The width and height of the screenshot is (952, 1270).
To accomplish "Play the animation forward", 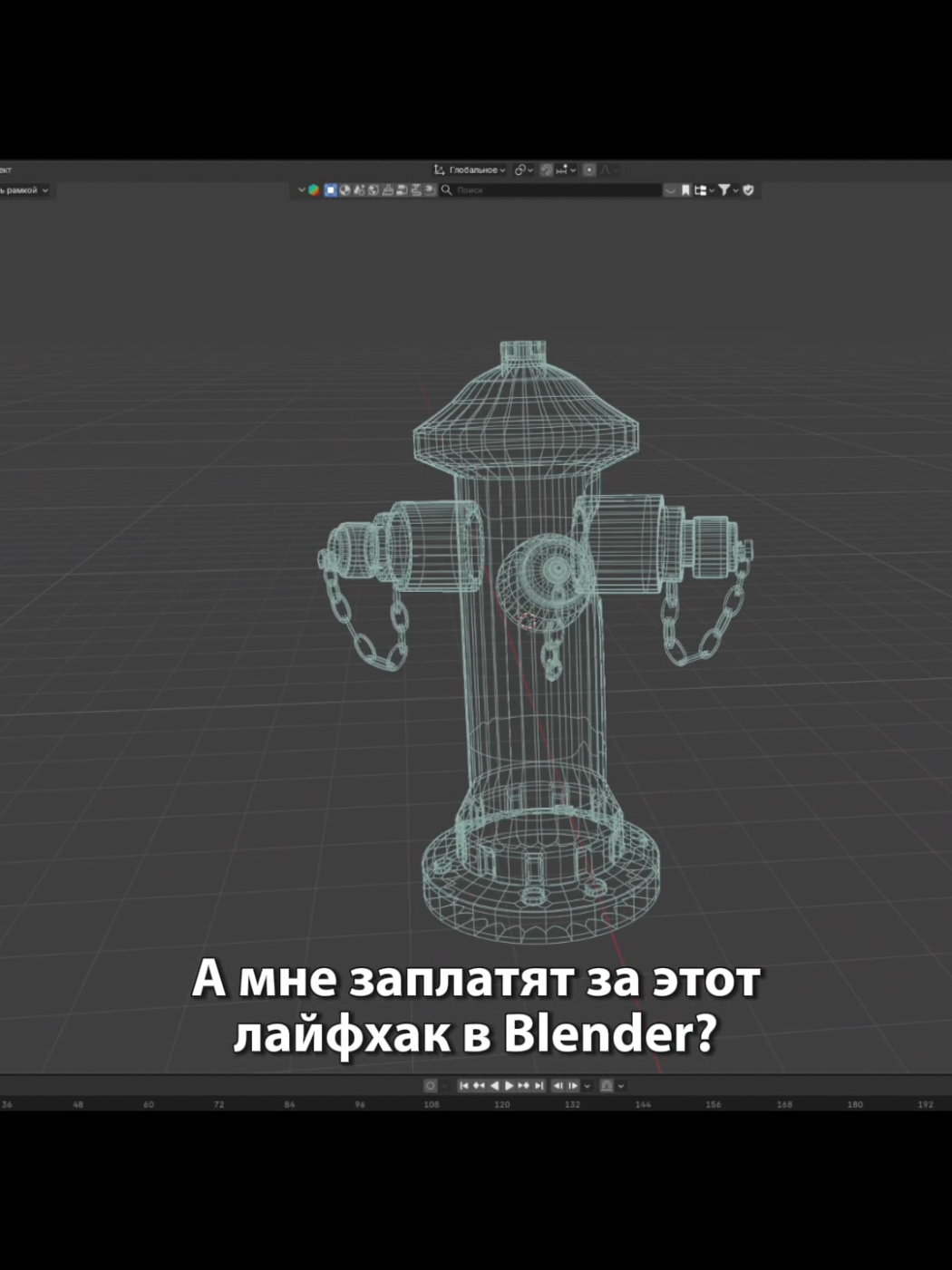I will 509,1085.
